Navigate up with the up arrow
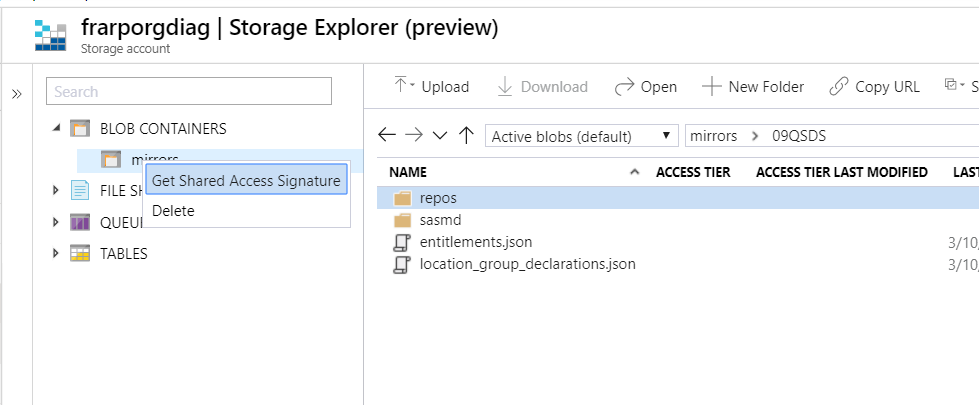979x405 pixels. click(x=465, y=136)
